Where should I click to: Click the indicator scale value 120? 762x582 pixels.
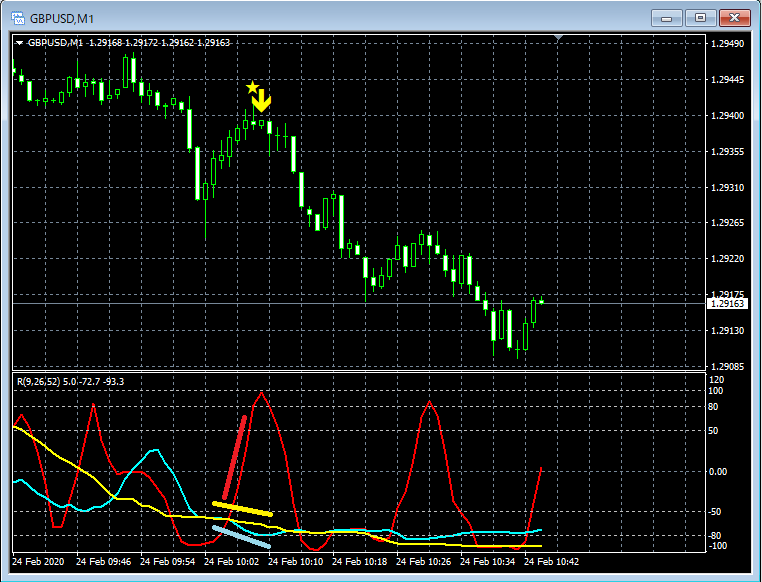717,380
